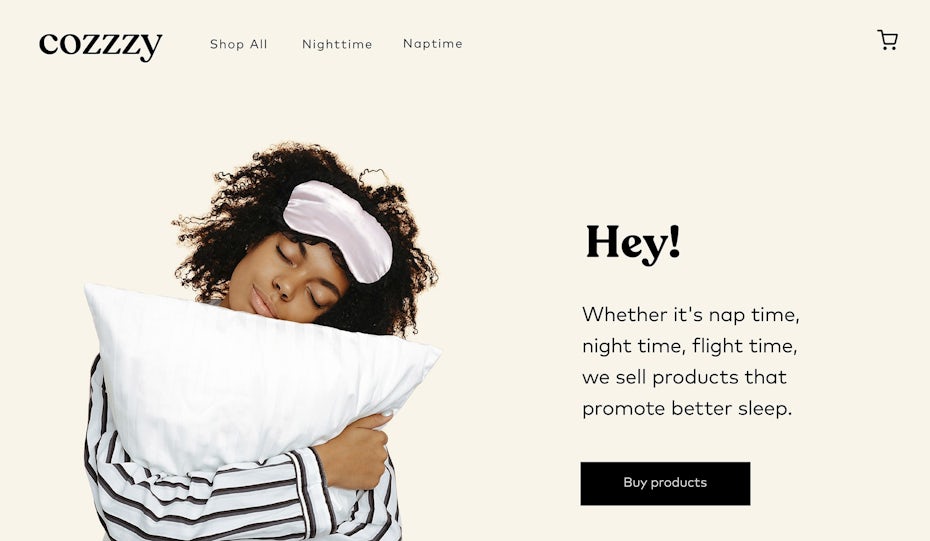Go to the Nighttime page

pos(337,44)
